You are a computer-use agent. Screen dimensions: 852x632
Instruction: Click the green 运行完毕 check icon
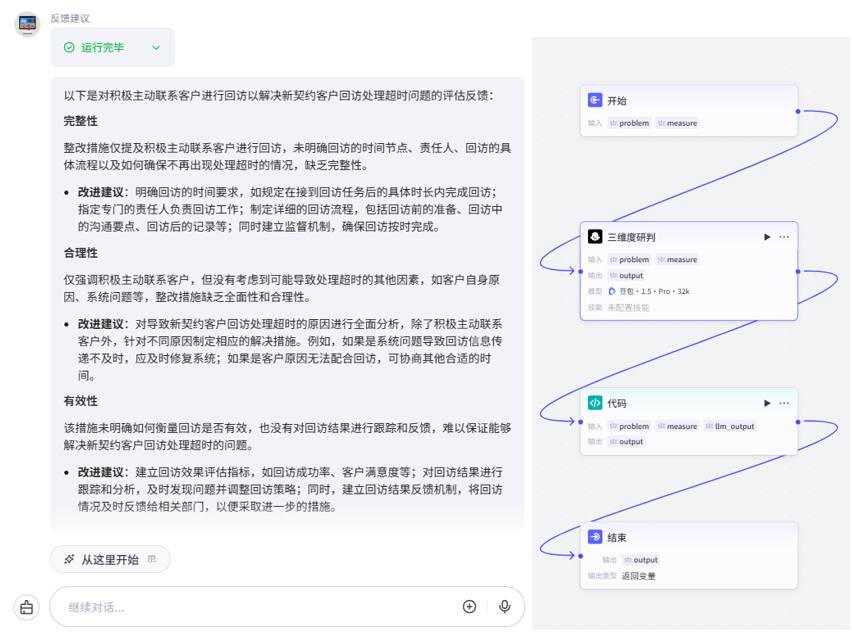[x=69, y=48]
